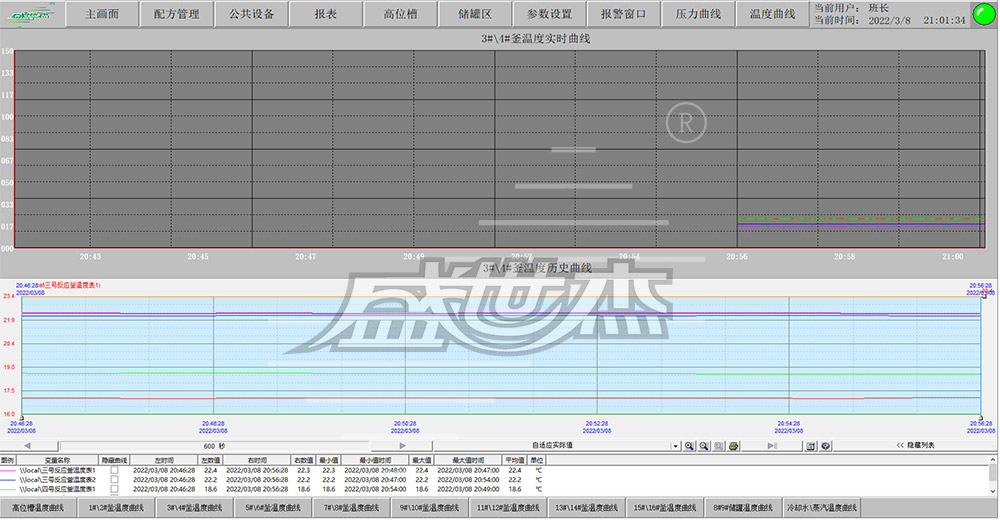Toggle hide curve for 四号反应釜温度表1

(x=114, y=489)
